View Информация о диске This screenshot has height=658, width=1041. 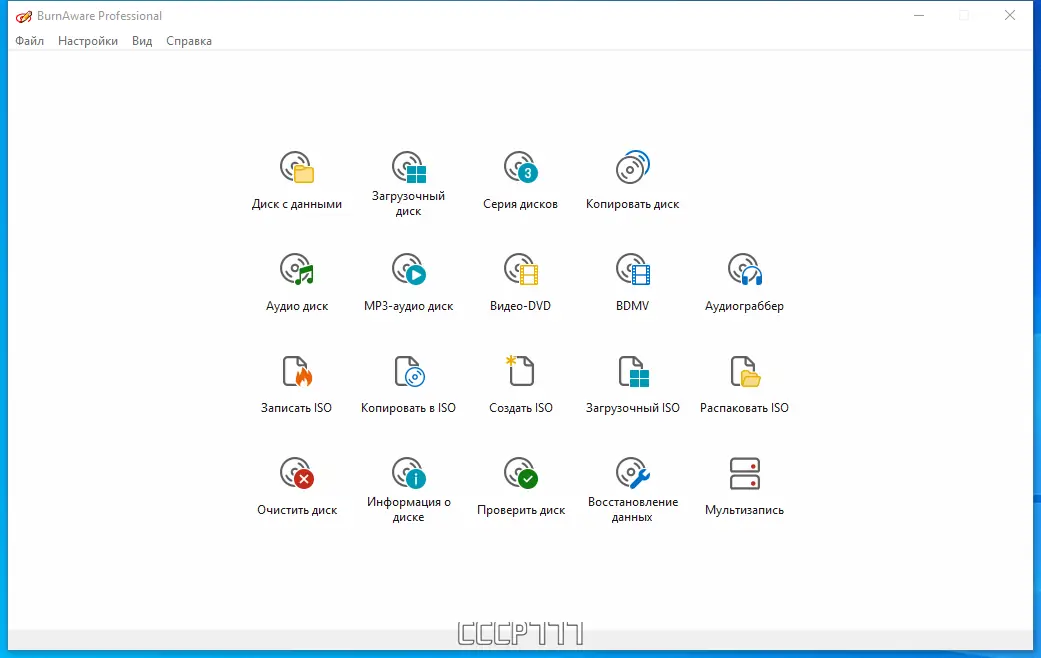tap(408, 482)
